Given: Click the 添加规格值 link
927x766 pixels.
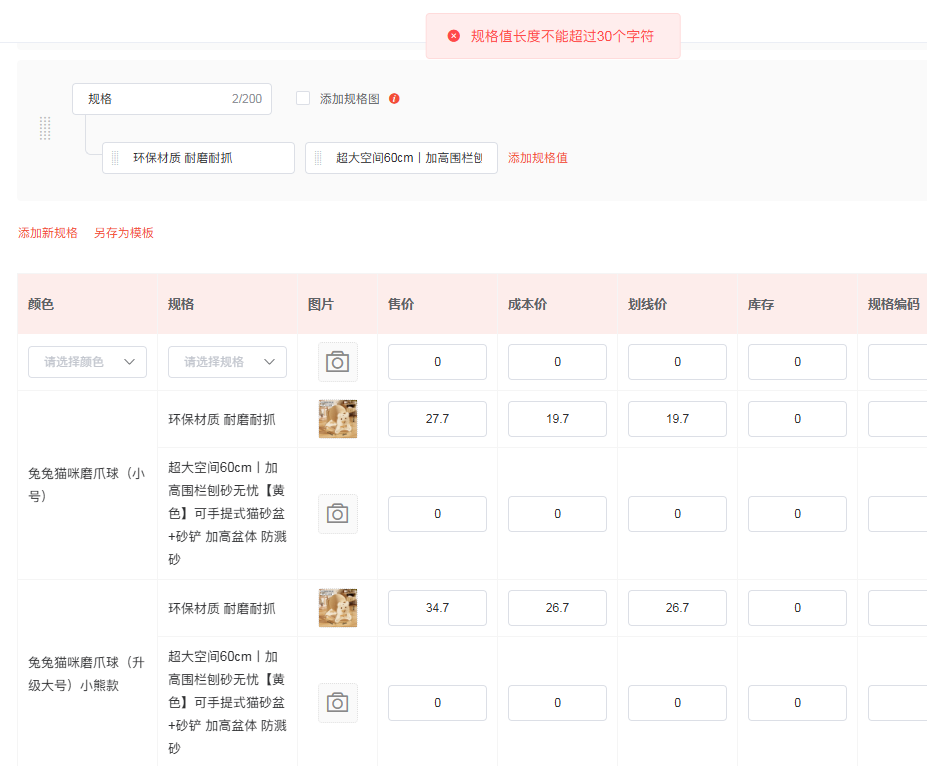Looking at the screenshot, I should [538, 158].
